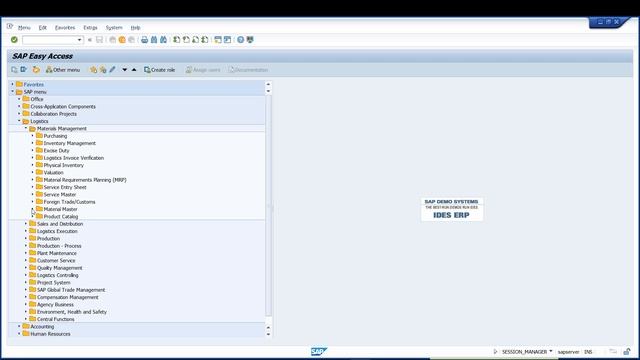Click the SAP menu icon
Image resolution: width=640 pixels, height=360 pixels.
point(24,70)
